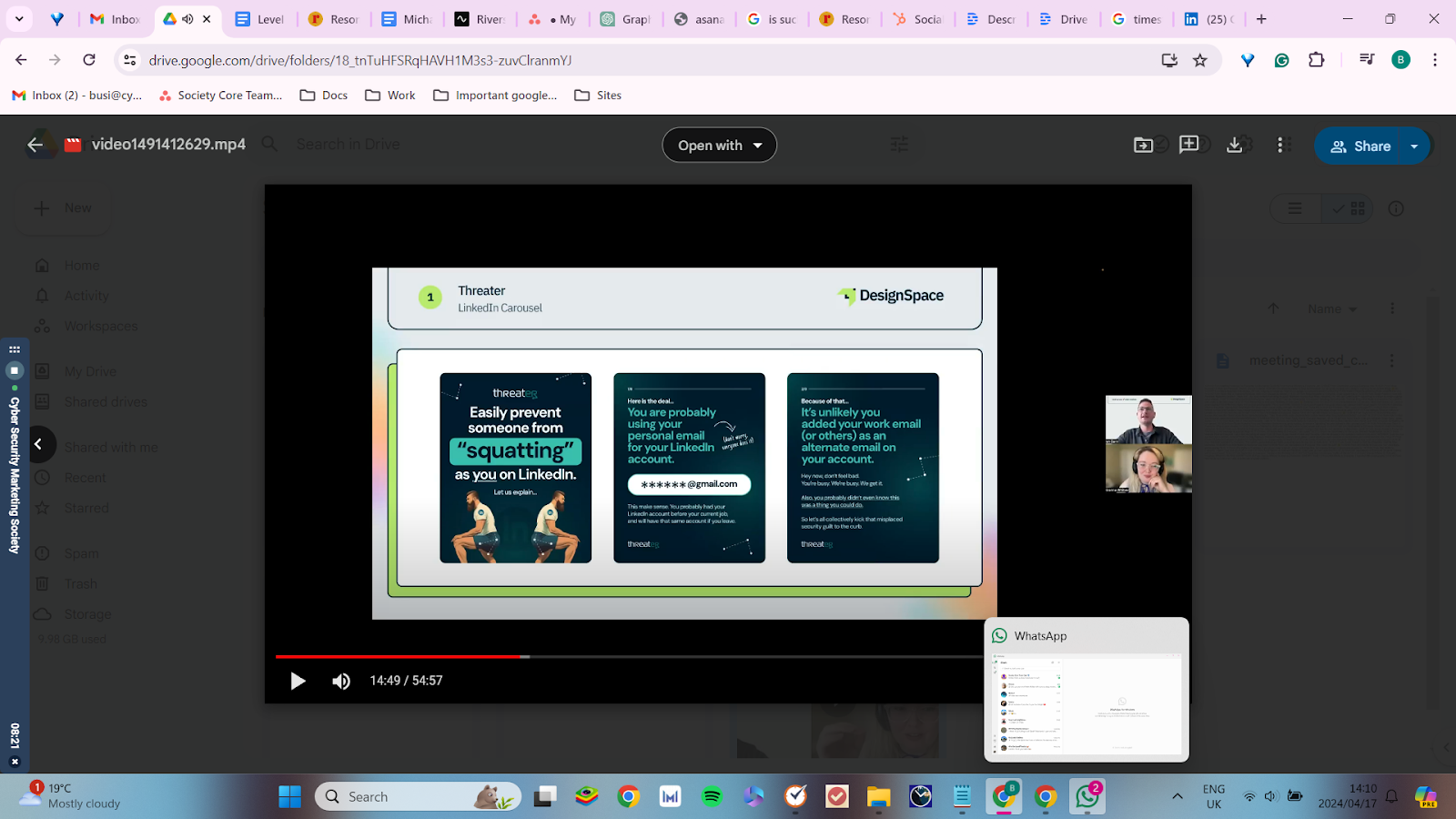This screenshot has height=819, width=1456.
Task: Mute the video volume speaker icon
Action: click(341, 681)
